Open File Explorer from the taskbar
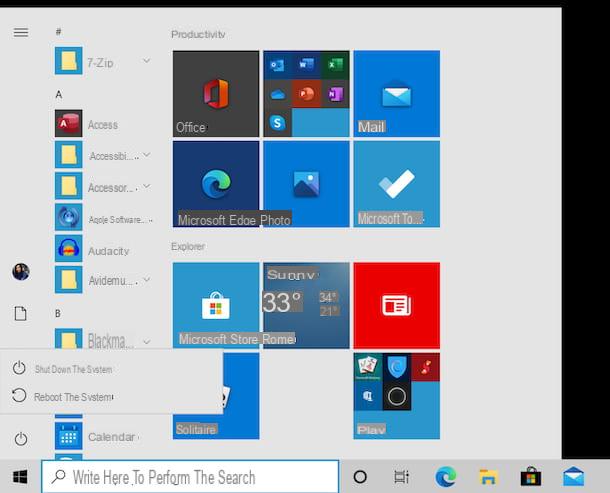610x493 pixels. click(488, 477)
